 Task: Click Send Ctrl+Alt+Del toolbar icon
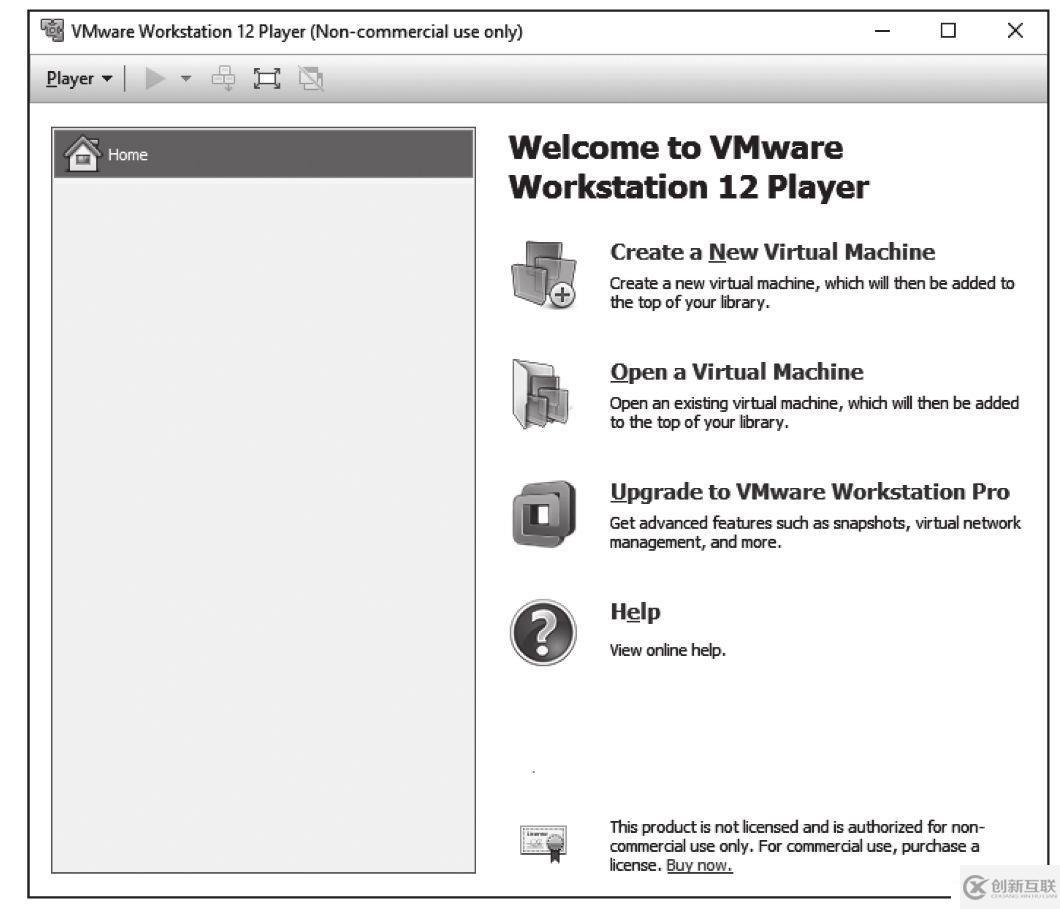[x=223, y=78]
